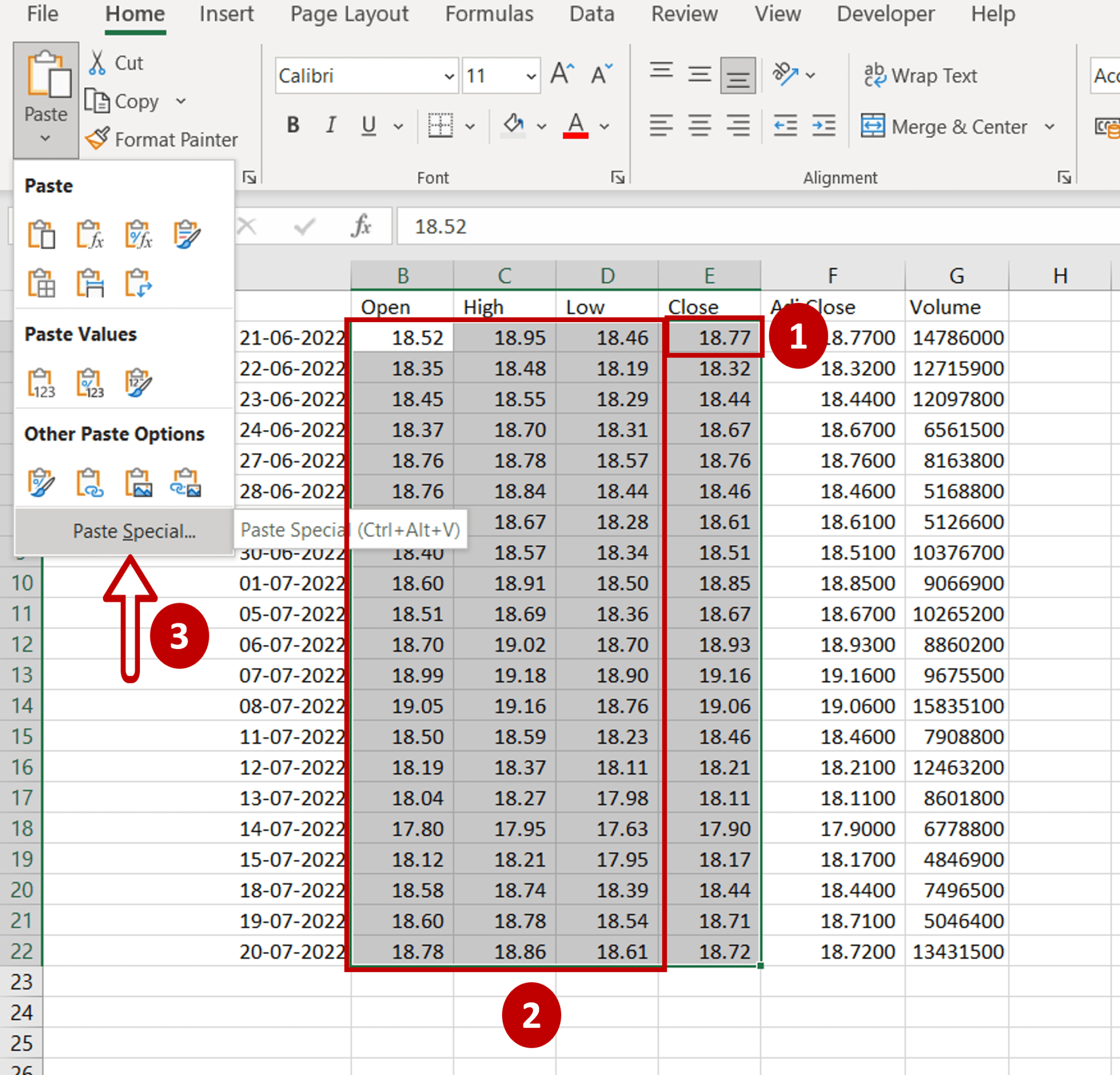
Task: Choose the Transpose paste option
Action: (x=138, y=283)
